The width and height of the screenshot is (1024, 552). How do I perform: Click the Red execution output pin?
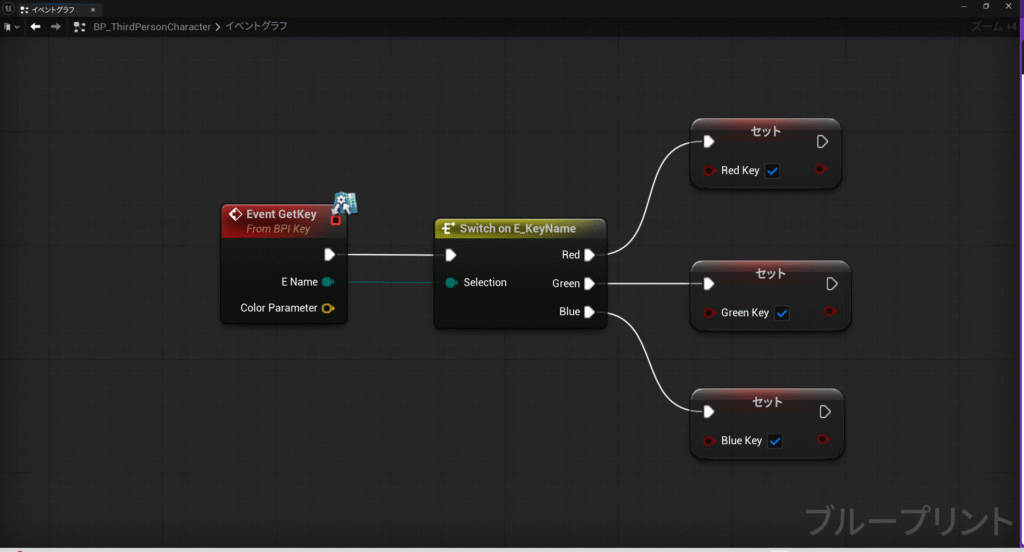(x=589, y=255)
